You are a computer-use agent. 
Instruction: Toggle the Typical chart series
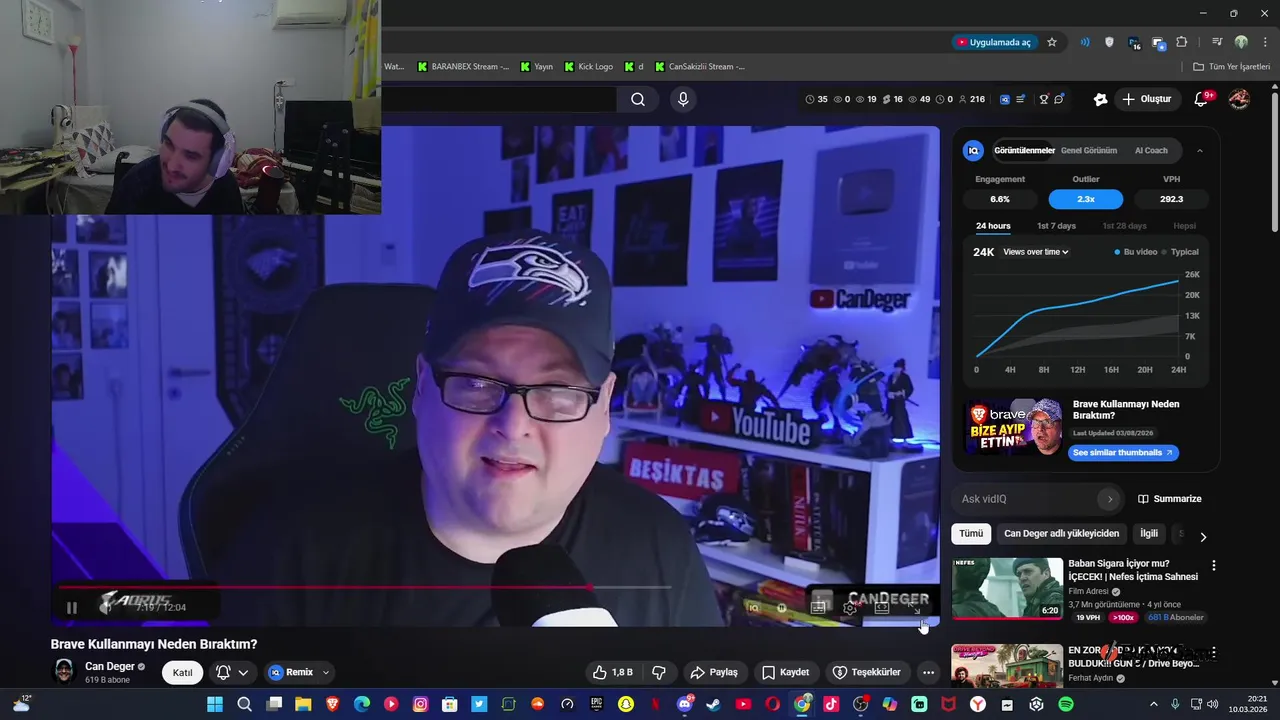tap(1180, 252)
